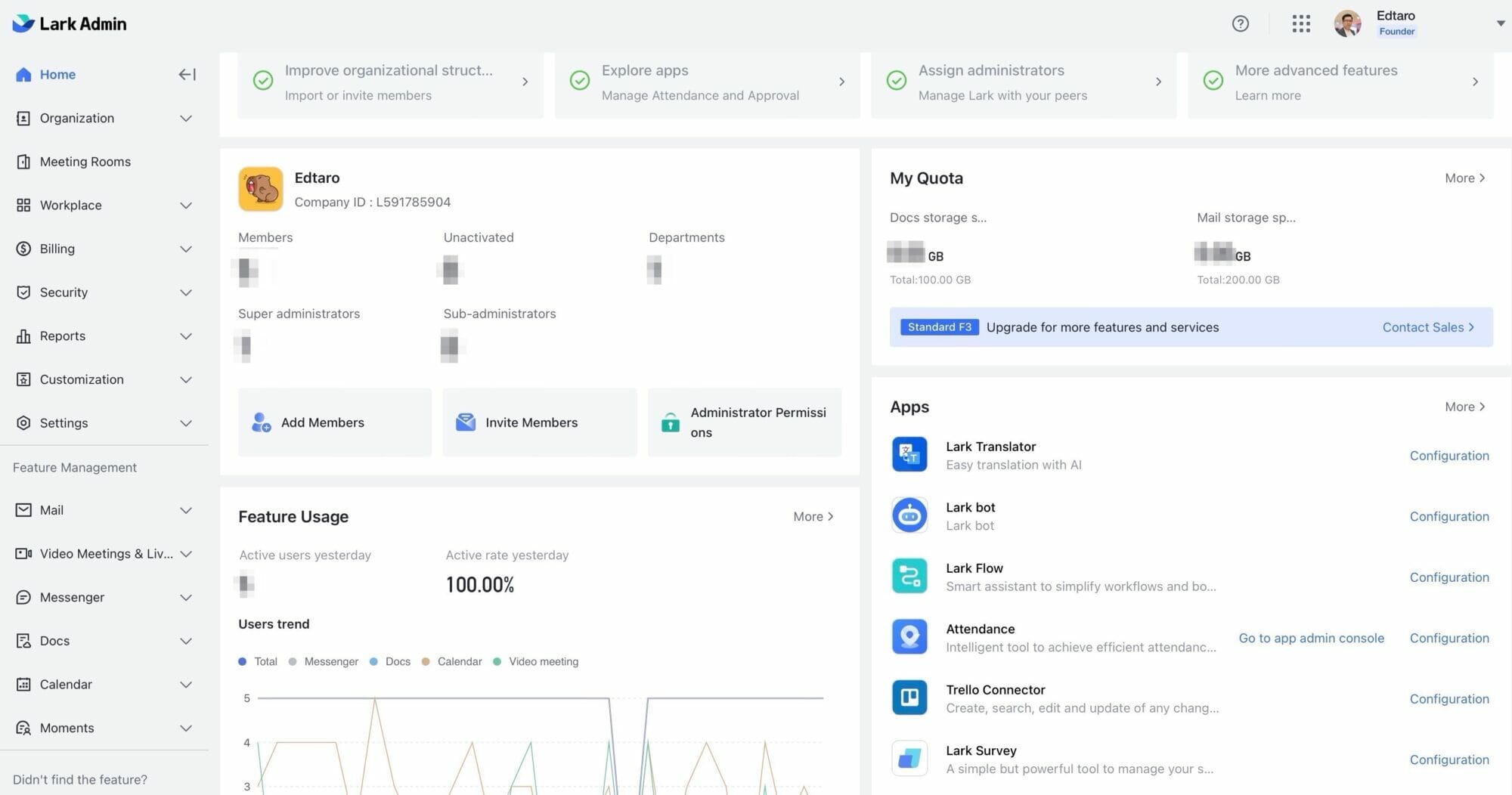Collapse the sidebar with the arrow icon
Viewport: 1512px width, 795px height.
pos(187,74)
